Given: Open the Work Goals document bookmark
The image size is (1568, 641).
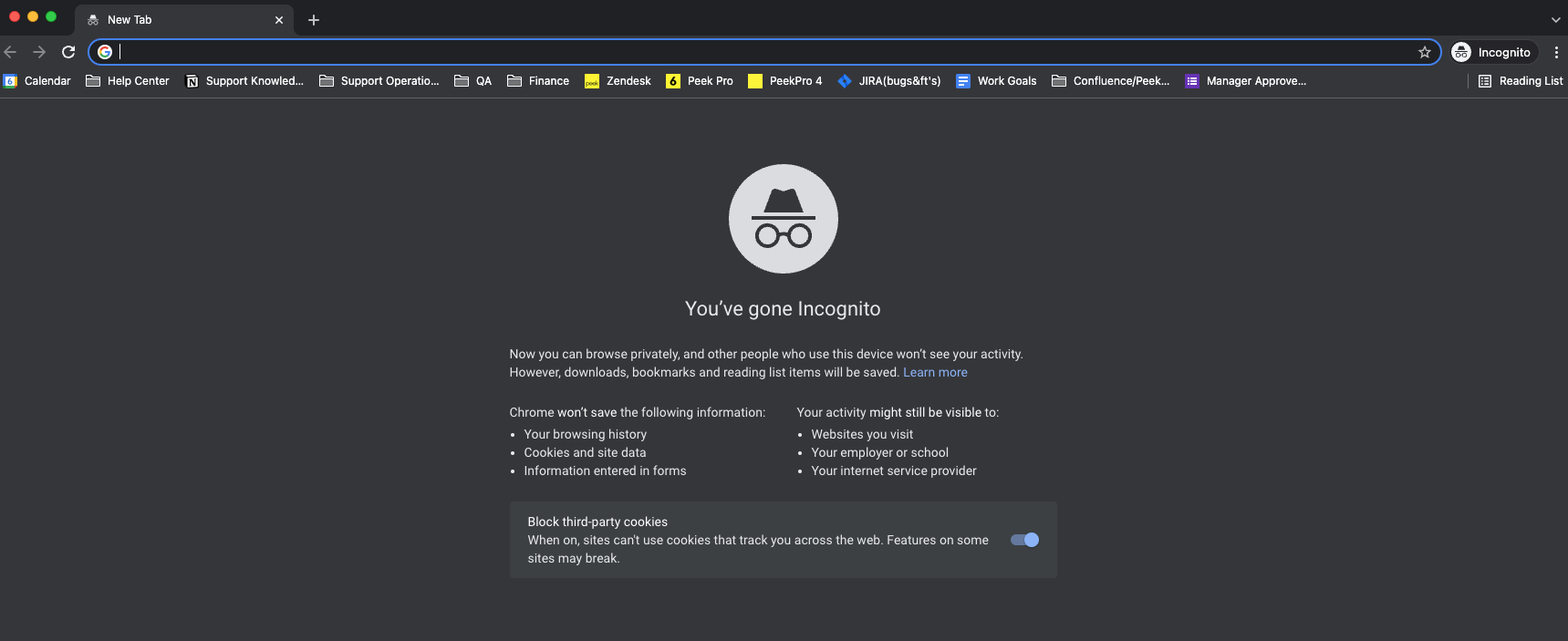Looking at the screenshot, I should 996,81.
